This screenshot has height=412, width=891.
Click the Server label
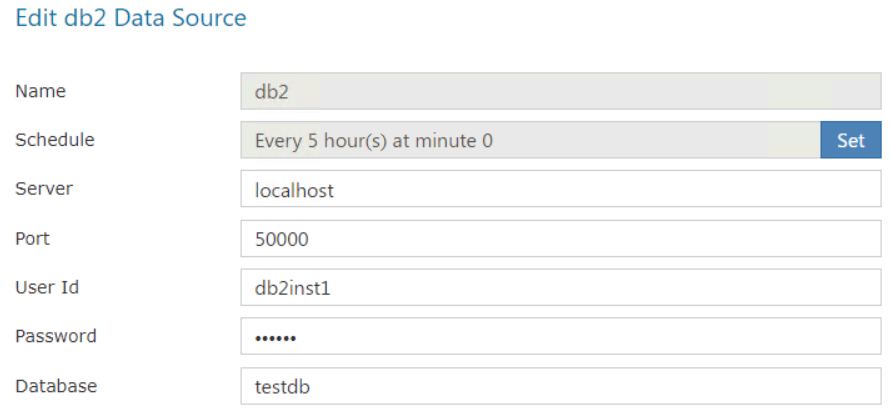tap(44, 189)
